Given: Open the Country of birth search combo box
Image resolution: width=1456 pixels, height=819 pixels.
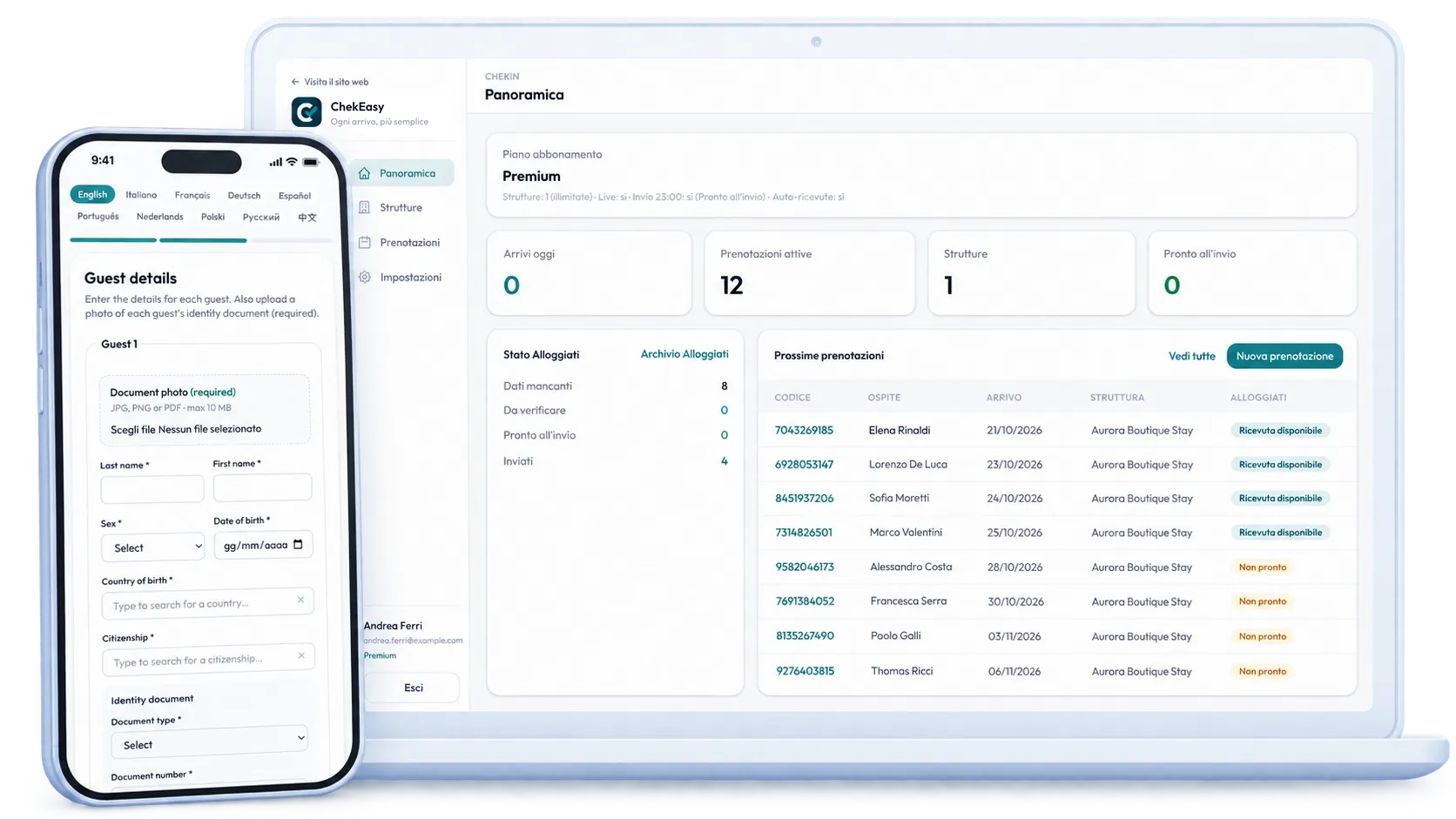Looking at the screenshot, I should (207, 603).
